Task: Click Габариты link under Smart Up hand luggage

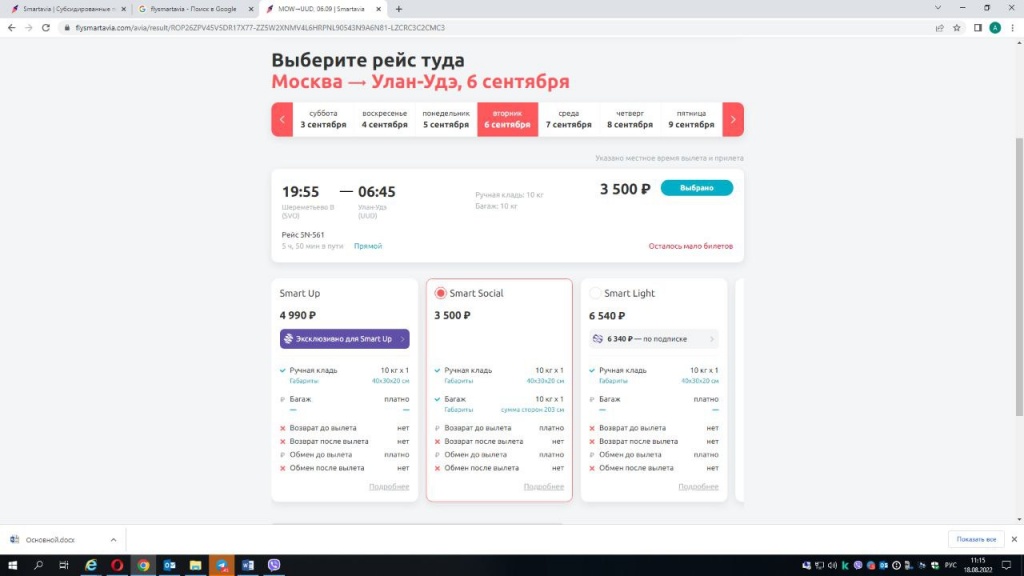Action: click(304, 381)
